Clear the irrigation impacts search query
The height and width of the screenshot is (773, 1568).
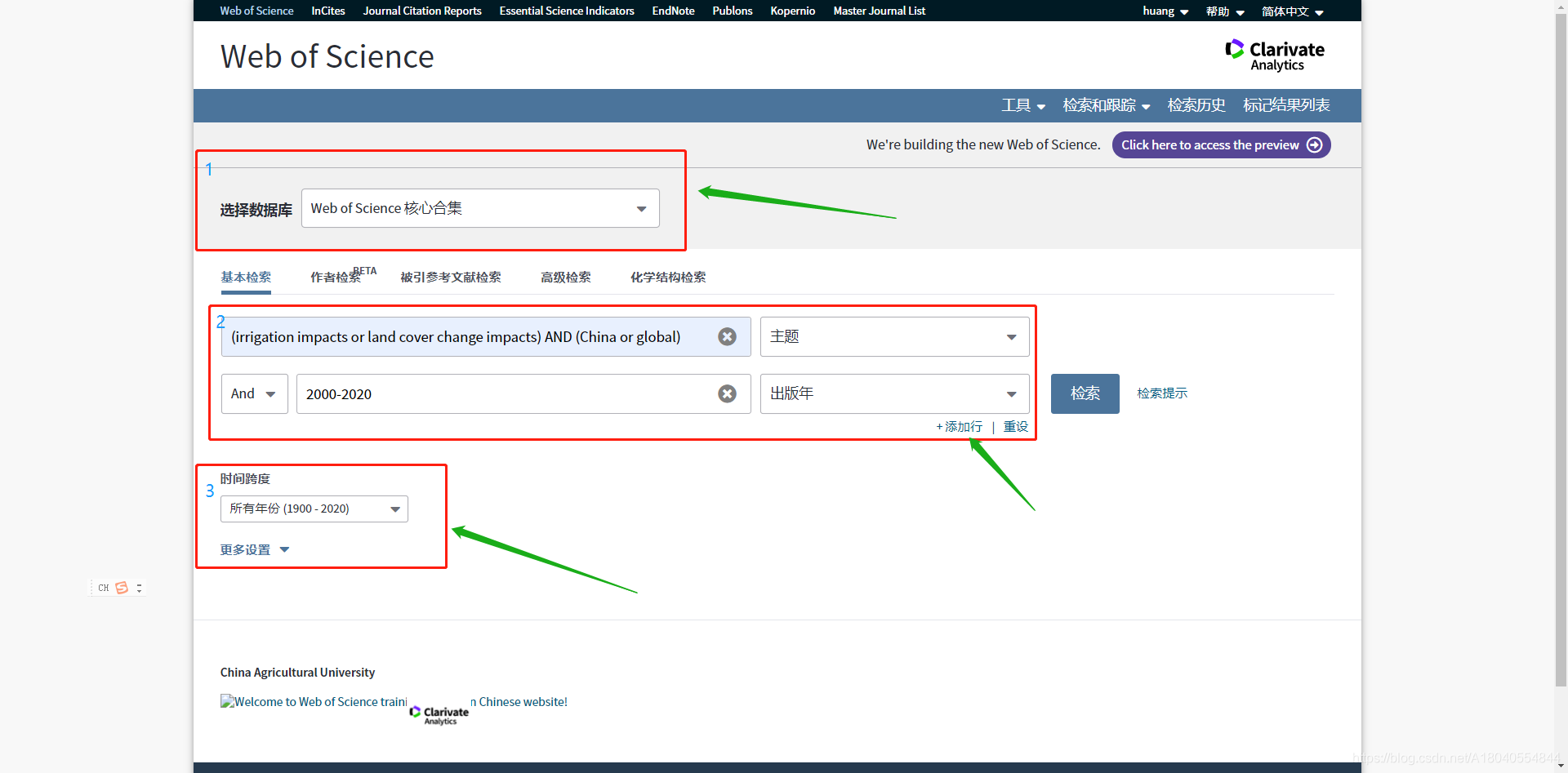[727, 337]
